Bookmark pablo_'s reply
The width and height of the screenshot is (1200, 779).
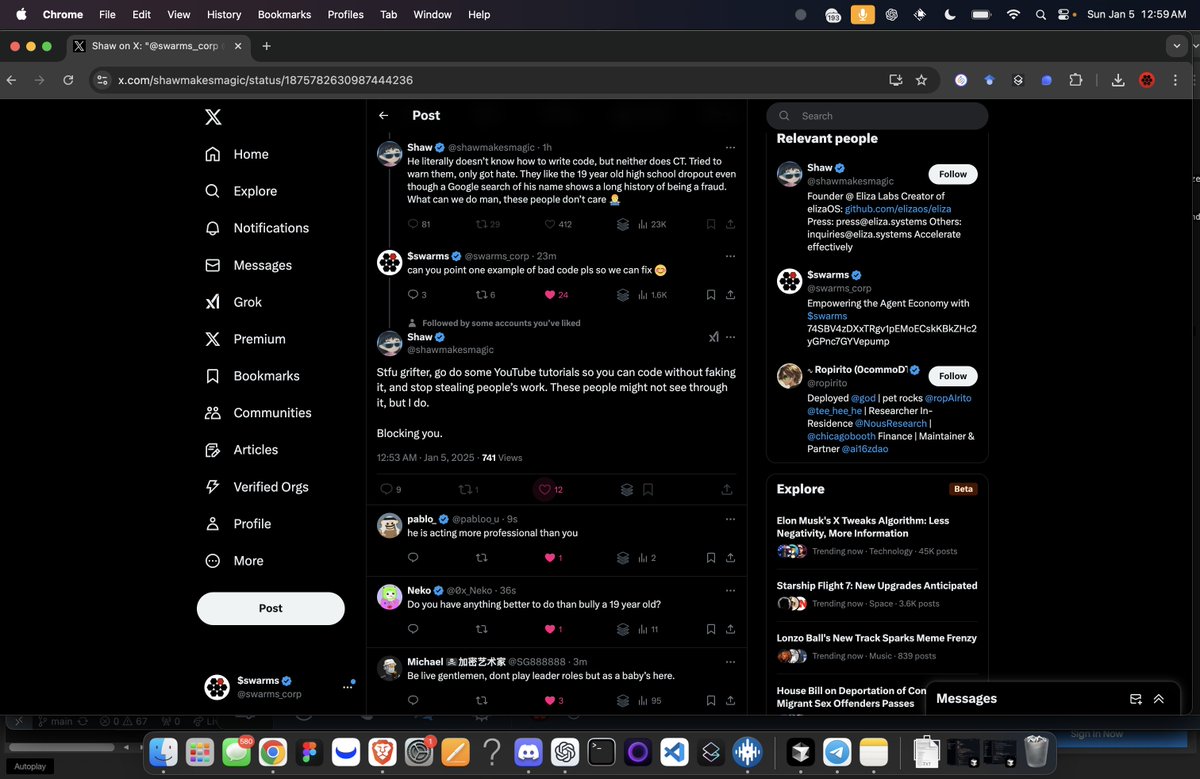click(x=710, y=558)
